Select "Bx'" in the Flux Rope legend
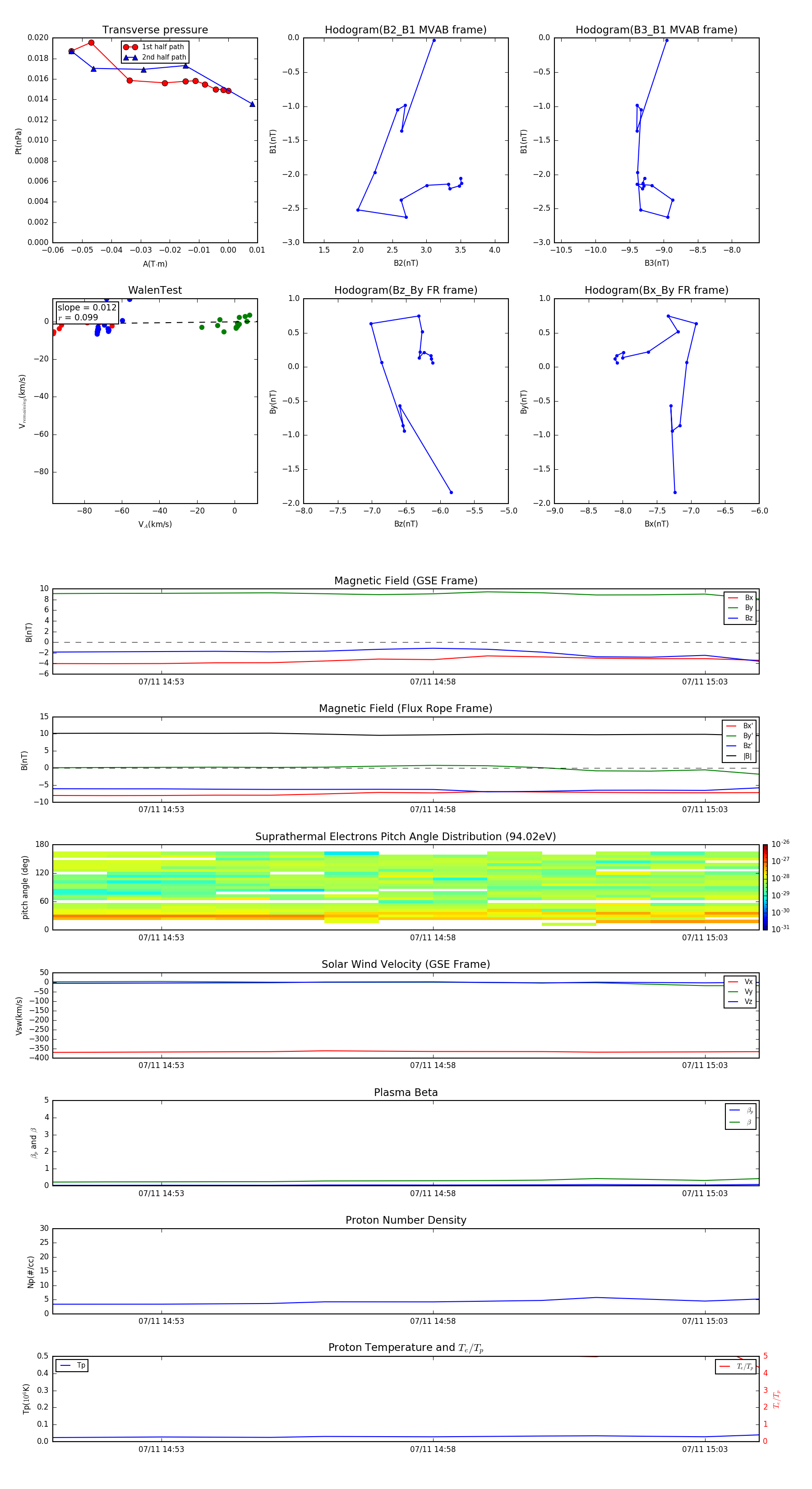 [x=740, y=726]
